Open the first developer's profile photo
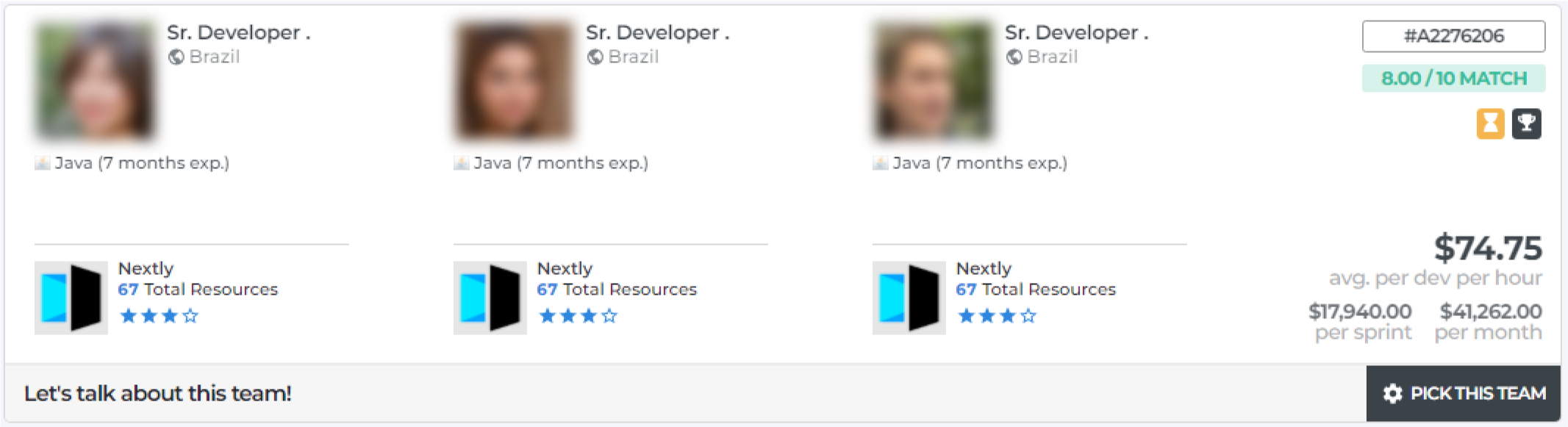This screenshot has width=1568, height=427. (94, 80)
